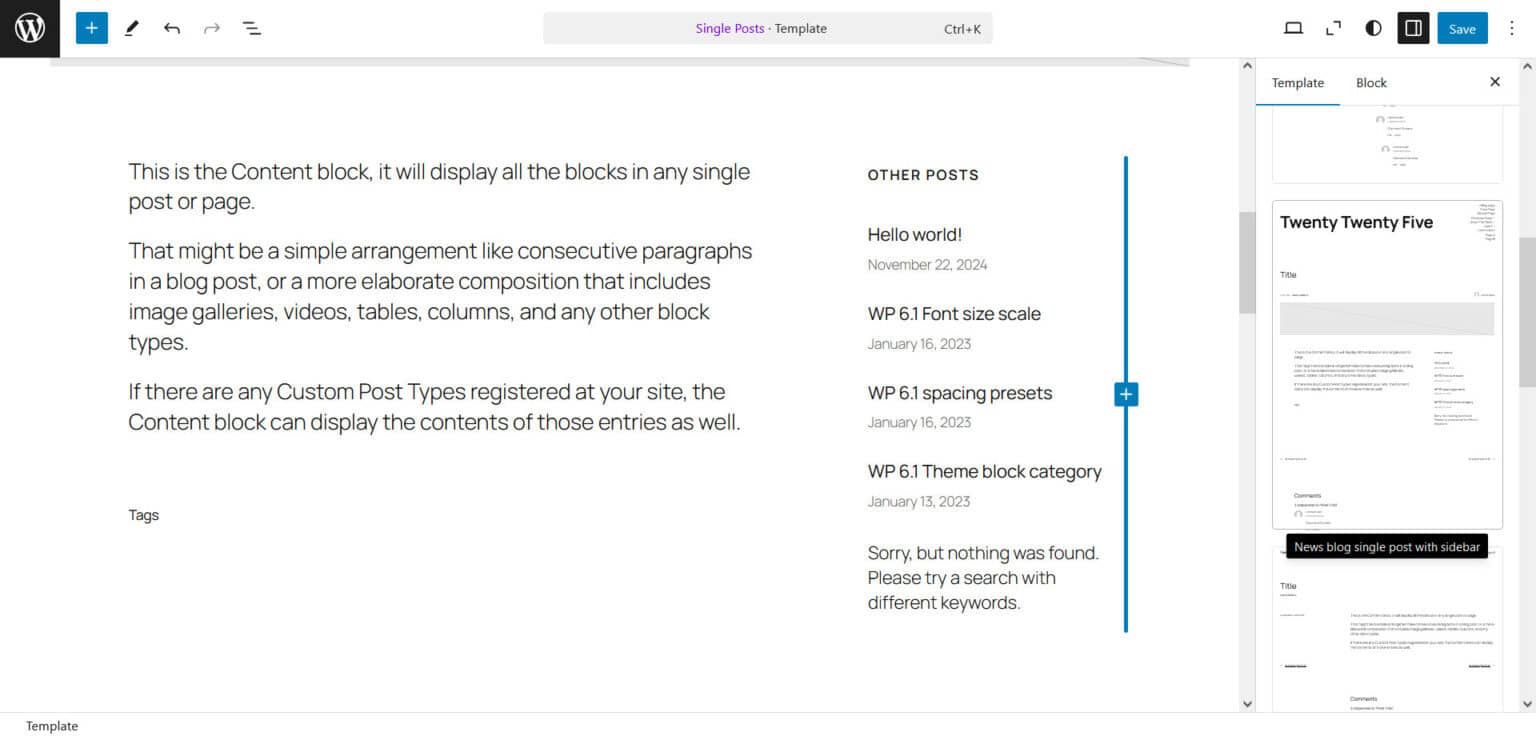Select the editing Tools pencil icon
1536x736 pixels.
(131, 28)
